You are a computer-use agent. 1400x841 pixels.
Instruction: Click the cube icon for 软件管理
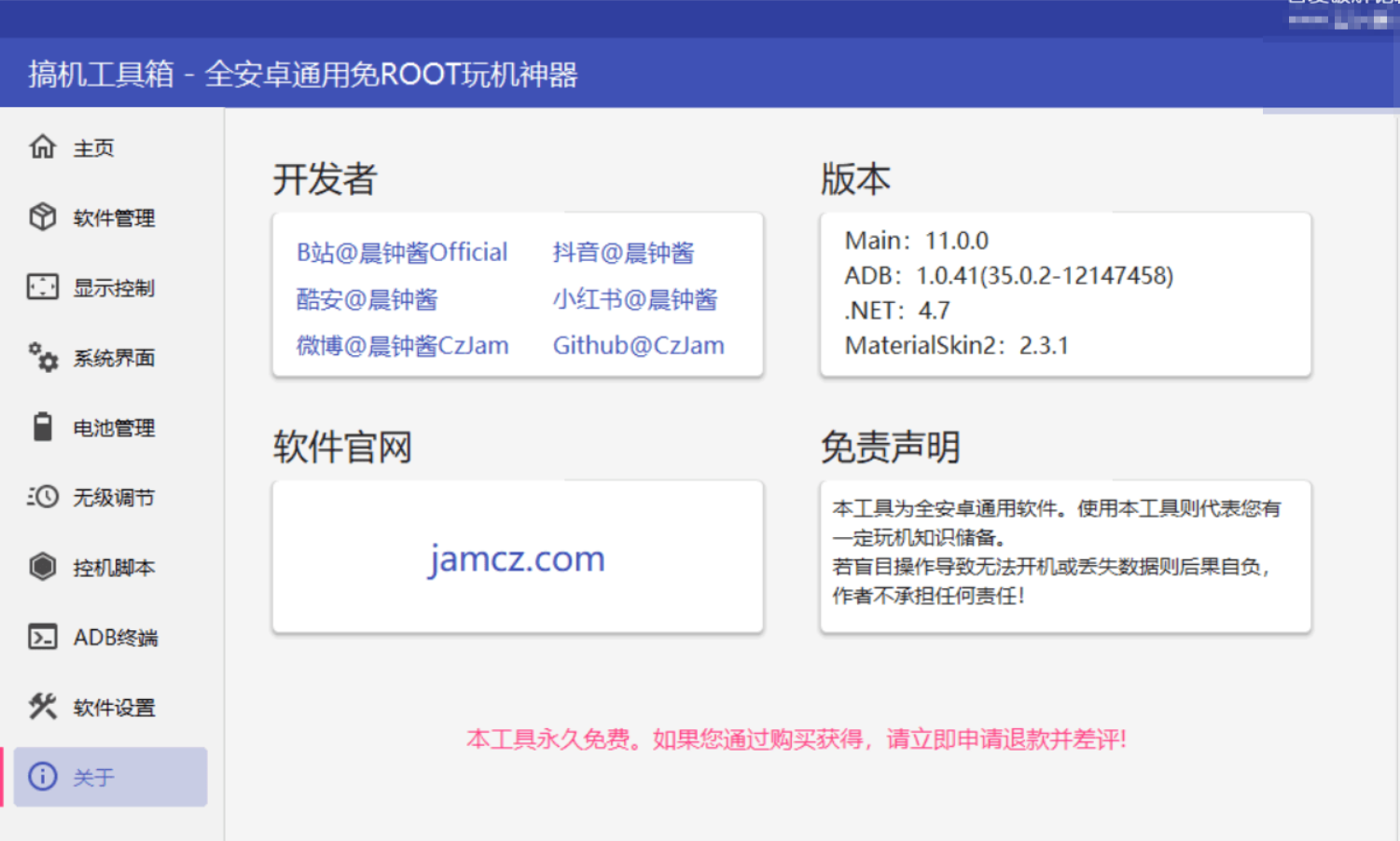tap(42, 216)
